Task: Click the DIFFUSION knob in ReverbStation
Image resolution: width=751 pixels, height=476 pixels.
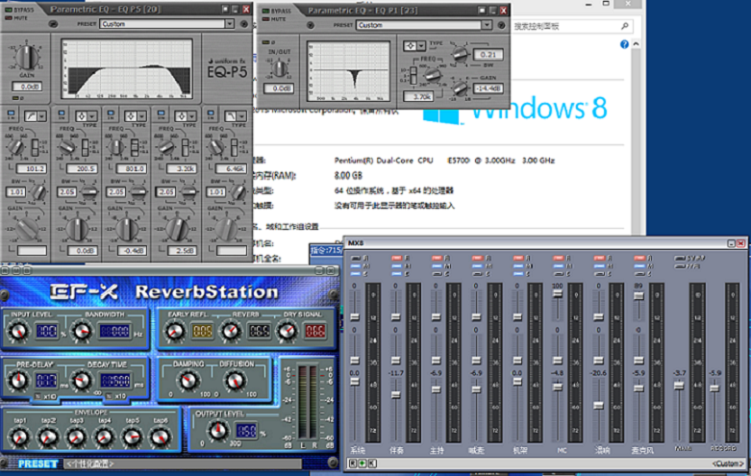Action: pyautogui.click(x=235, y=381)
